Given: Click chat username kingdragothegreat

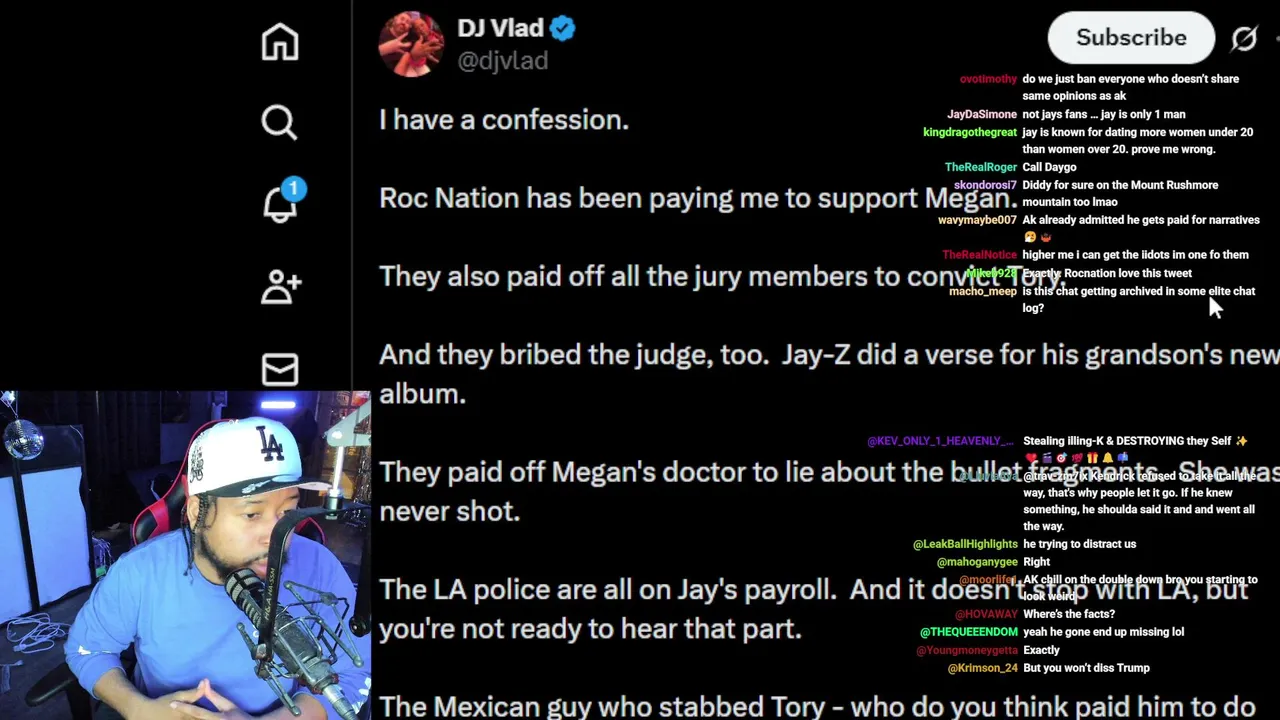Looking at the screenshot, I should click(x=969, y=132).
